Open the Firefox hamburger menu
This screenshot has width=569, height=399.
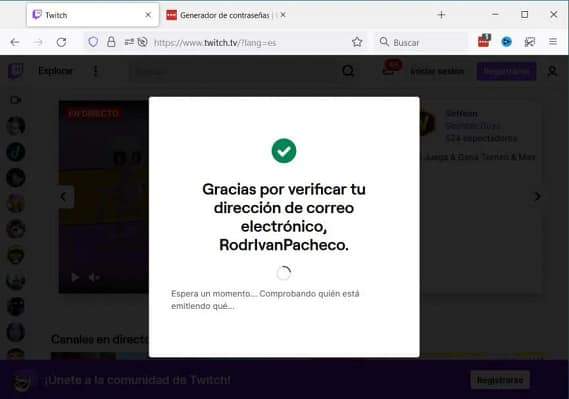(553, 42)
